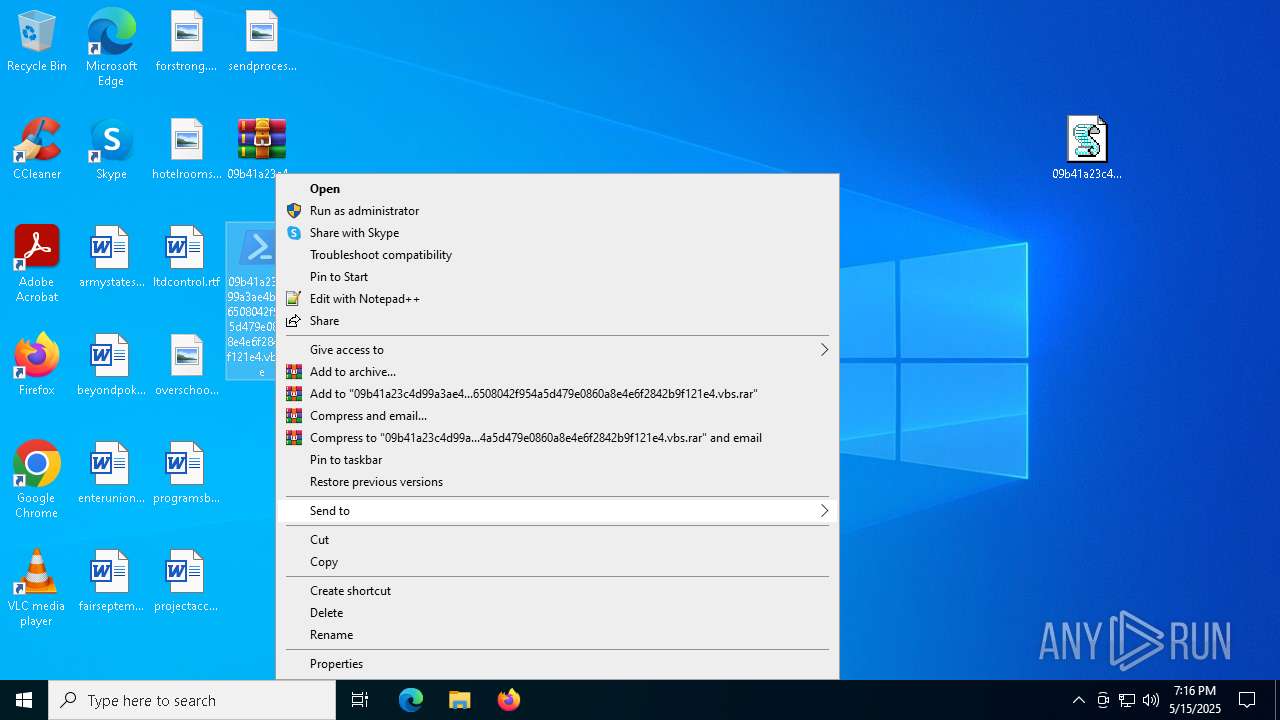The image size is (1280, 720).
Task: Select the fairseptem Word document
Action: click(111, 581)
